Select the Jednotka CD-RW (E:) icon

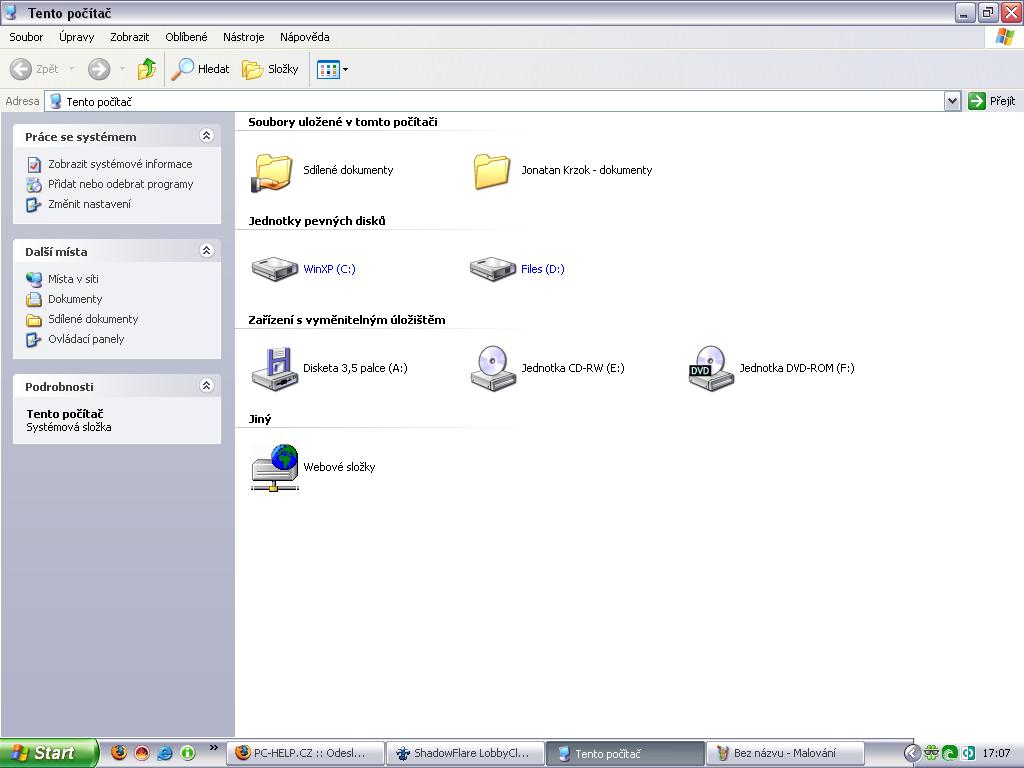(x=493, y=368)
